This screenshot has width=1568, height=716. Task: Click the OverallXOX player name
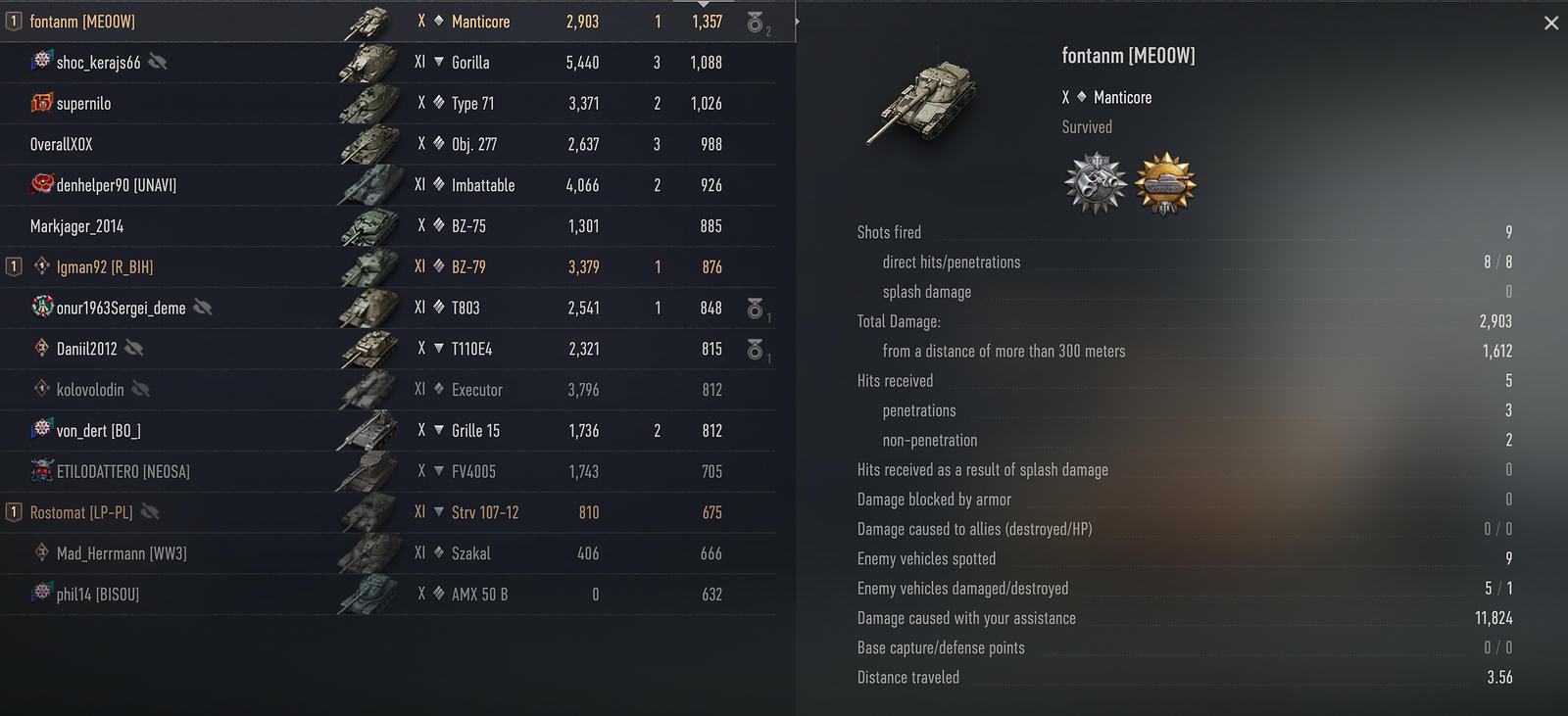(61, 144)
